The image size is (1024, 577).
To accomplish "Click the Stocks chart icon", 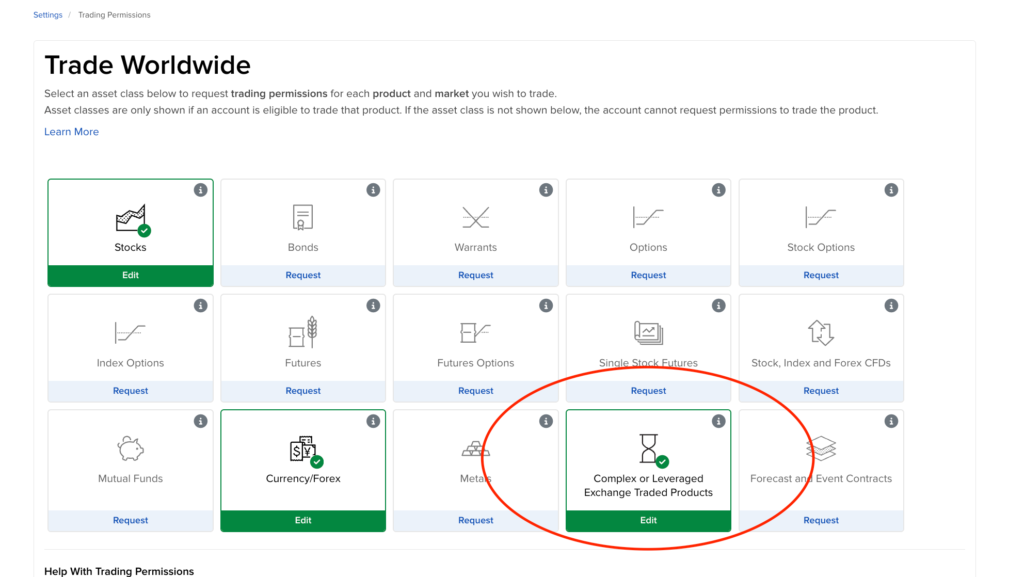I will 130,218.
